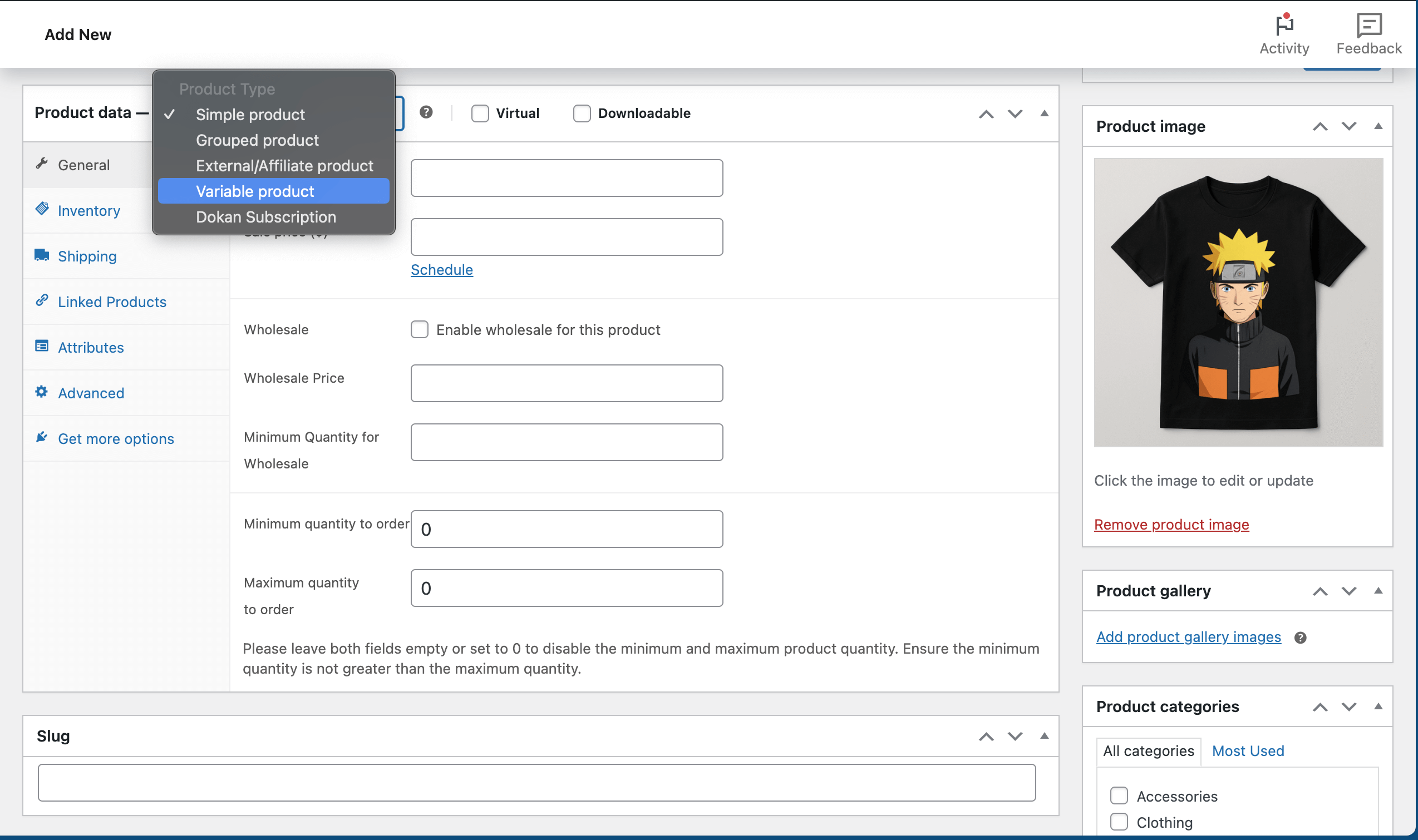Click the Shipping truck icon
Viewport: 1418px width, 840px height.
point(41,255)
